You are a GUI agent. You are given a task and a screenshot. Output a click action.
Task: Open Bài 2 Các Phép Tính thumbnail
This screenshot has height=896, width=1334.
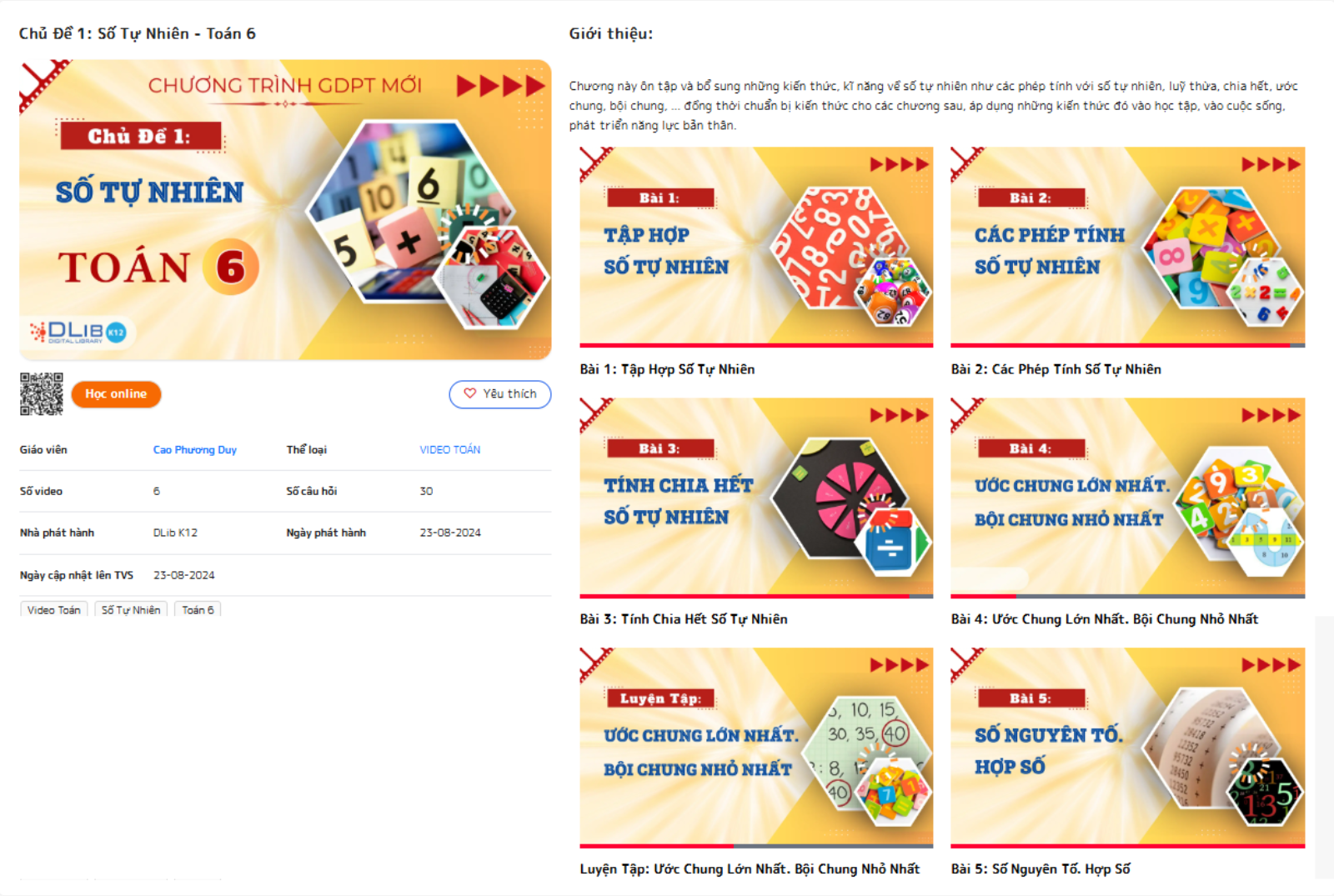1127,245
